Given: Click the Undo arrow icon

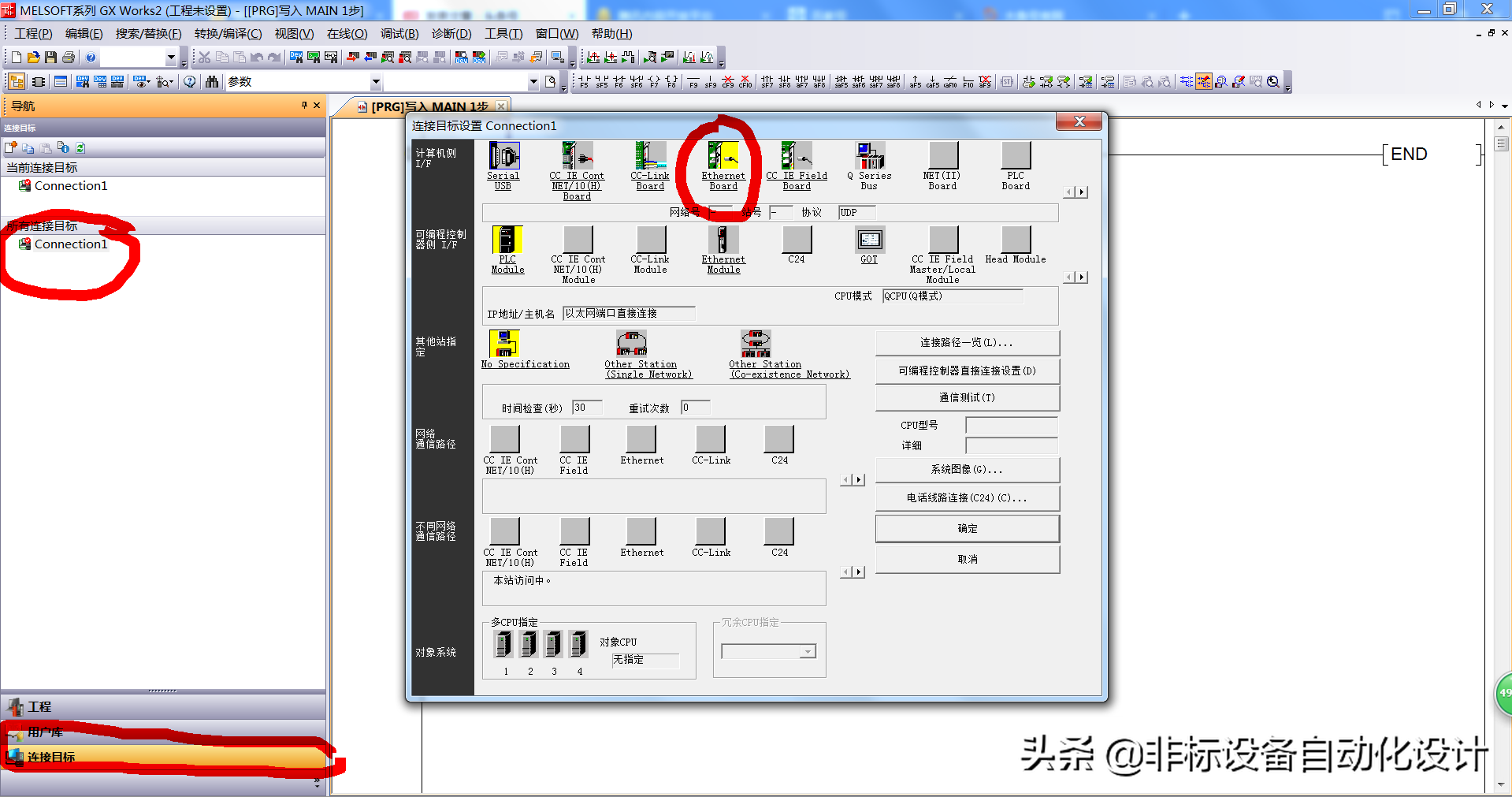Looking at the screenshot, I should click(x=257, y=58).
